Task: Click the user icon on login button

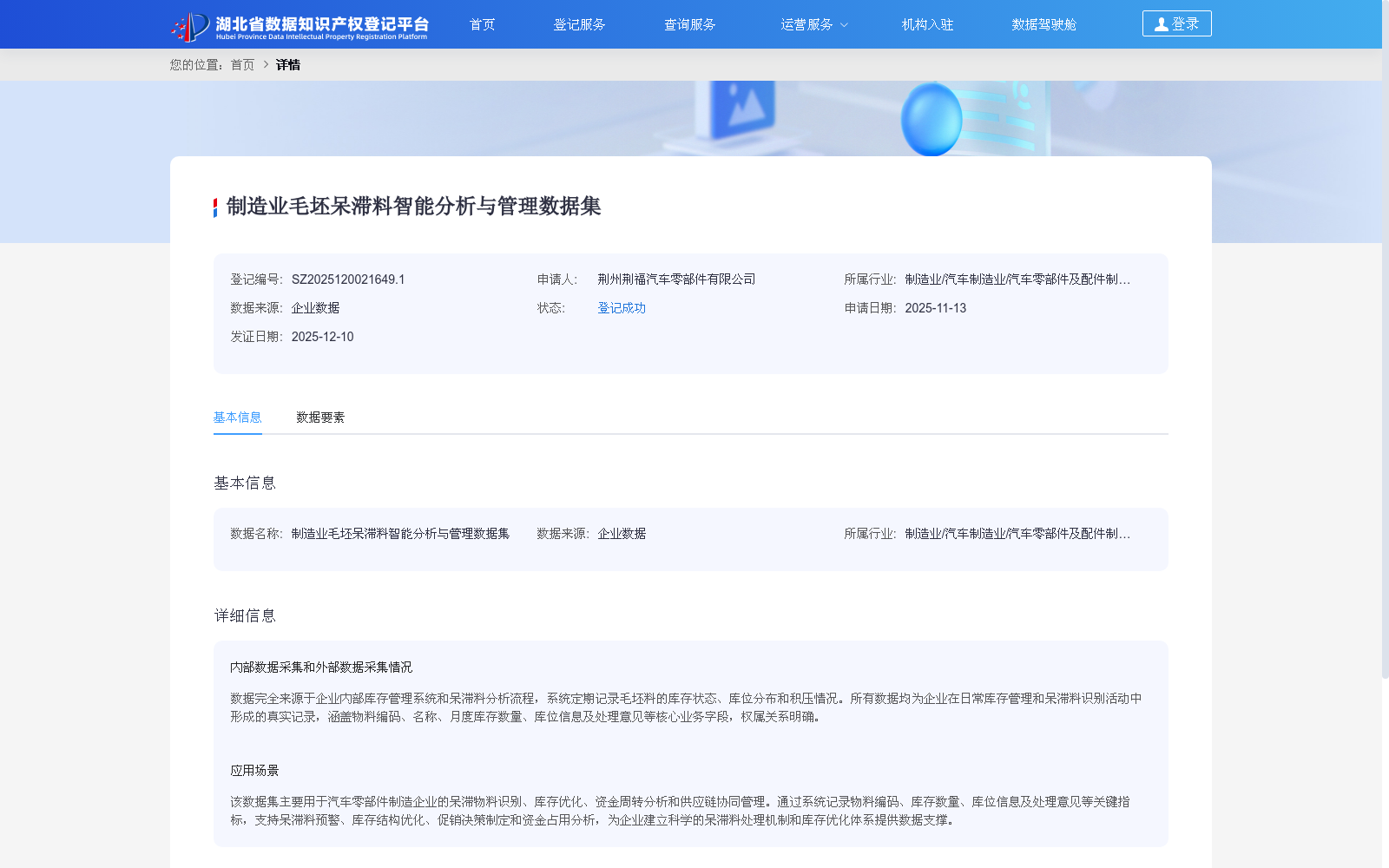Action: [x=1161, y=24]
